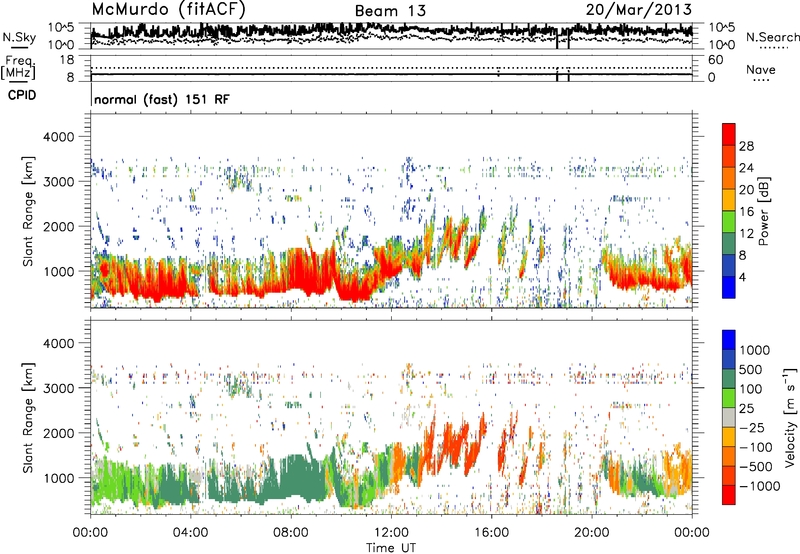The height and width of the screenshot is (554, 800).
Task: Click the '28' tick on power colorbar
Action: coord(746,146)
